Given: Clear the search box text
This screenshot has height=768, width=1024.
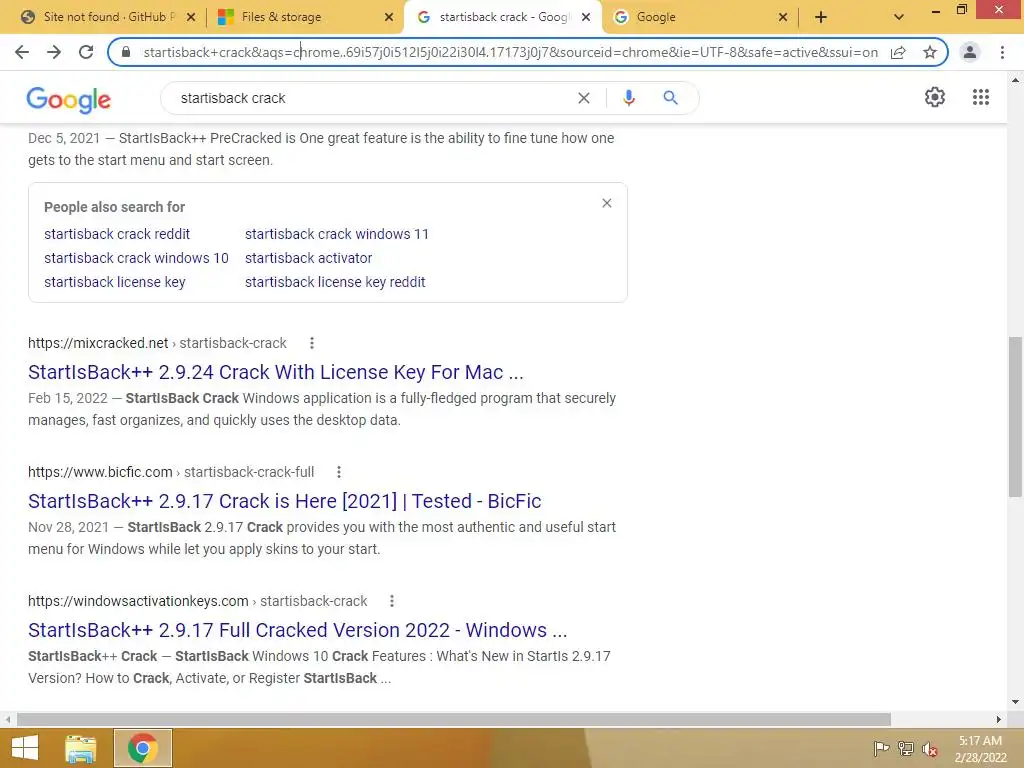Looking at the screenshot, I should tap(584, 98).
